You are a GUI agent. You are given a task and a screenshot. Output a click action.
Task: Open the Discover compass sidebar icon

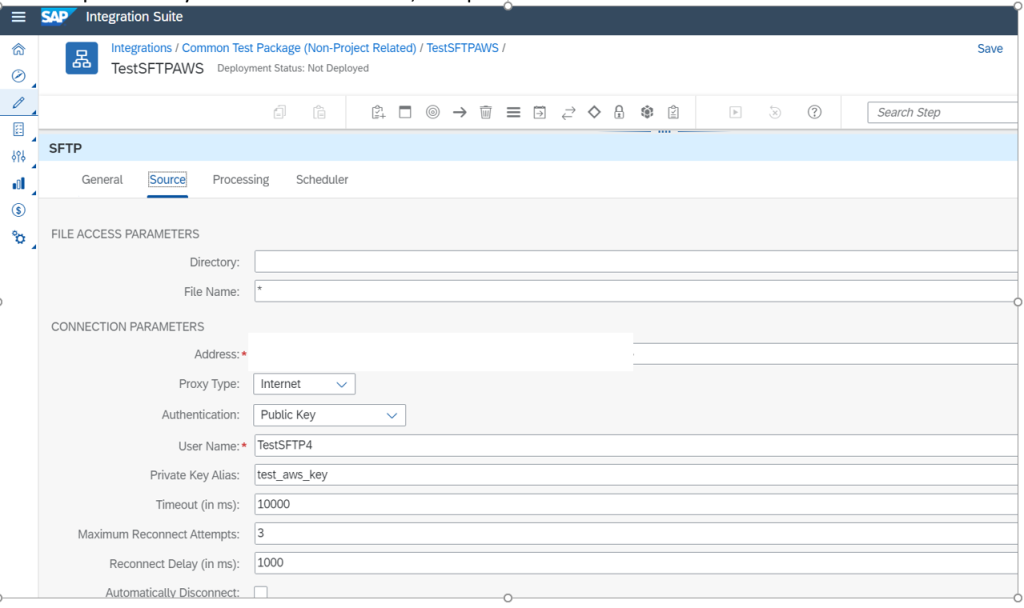[18, 75]
